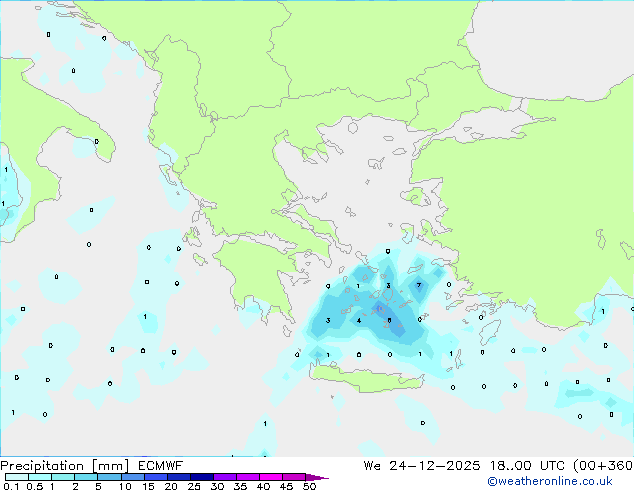Click the '(00+360' forecast offset text

(x=603, y=466)
